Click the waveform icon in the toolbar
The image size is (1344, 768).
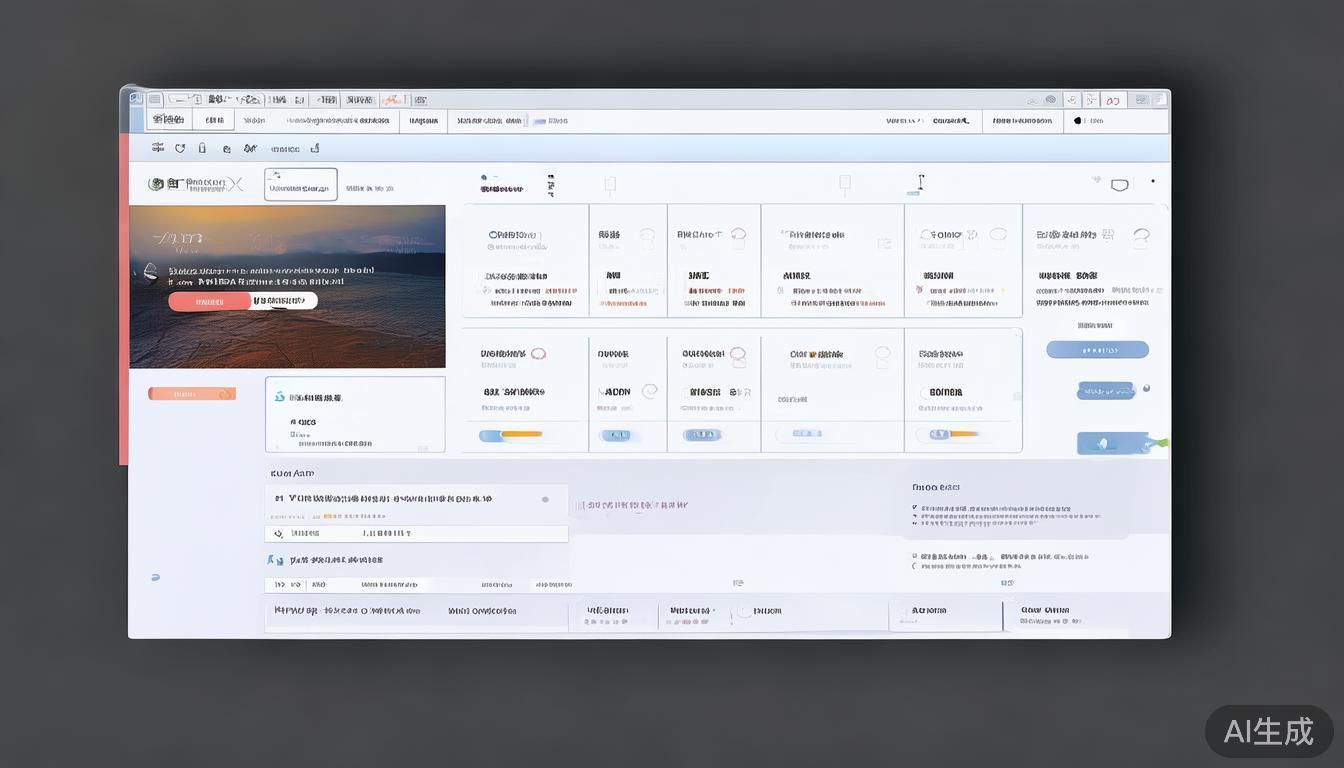[x=250, y=148]
